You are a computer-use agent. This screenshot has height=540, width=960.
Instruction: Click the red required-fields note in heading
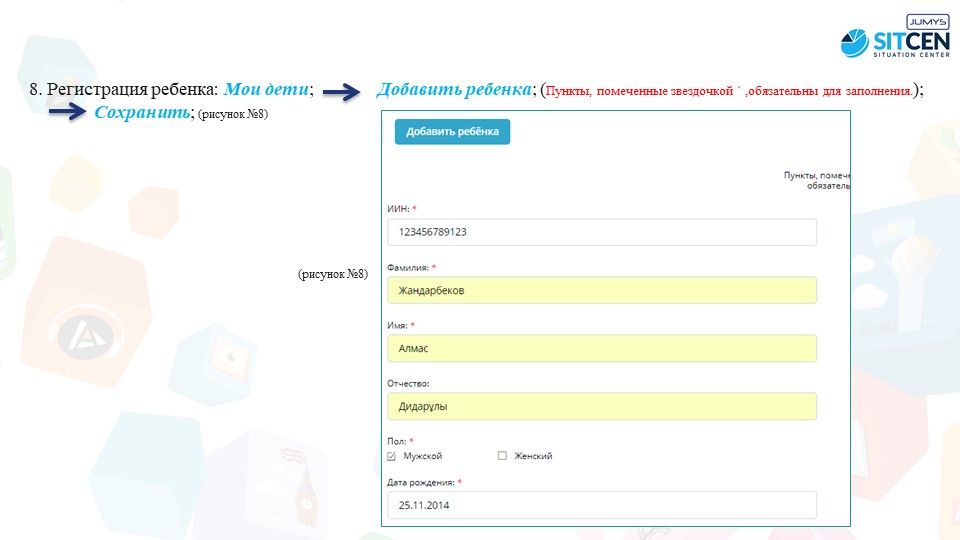tap(730, 92)
